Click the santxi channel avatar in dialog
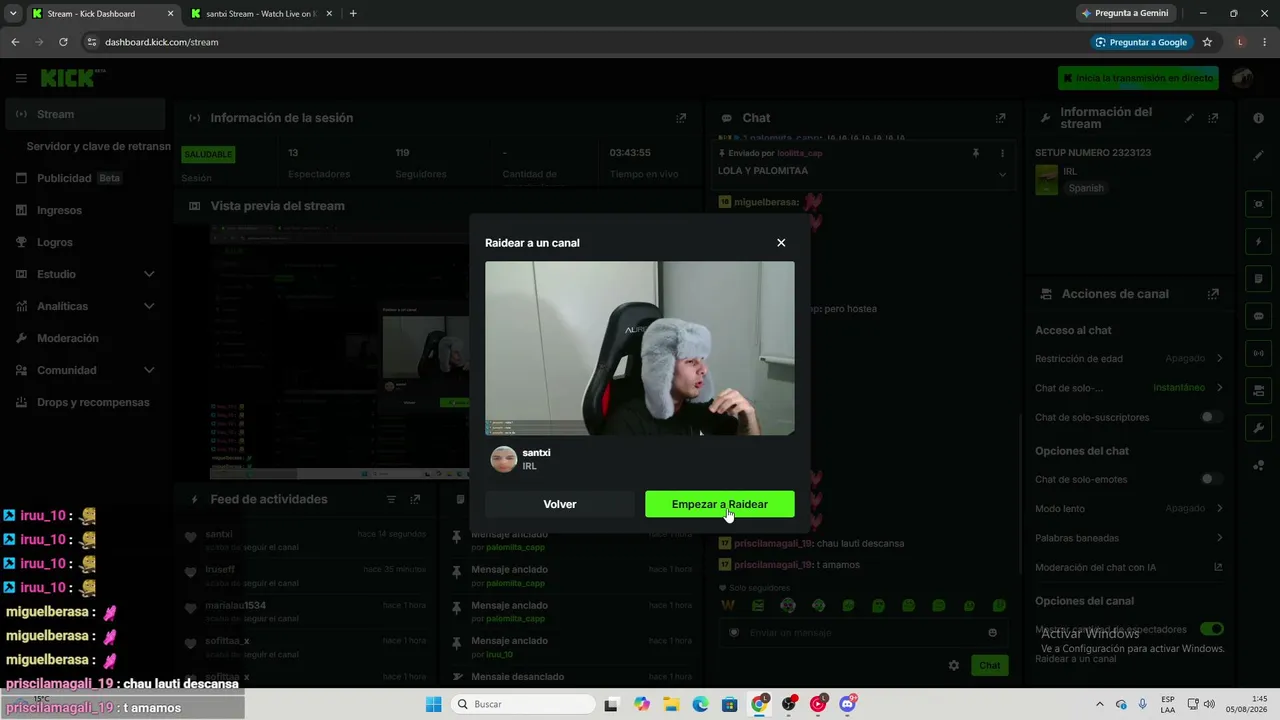The height and width of the screenshot is (720, 1280). pos(504,459)
